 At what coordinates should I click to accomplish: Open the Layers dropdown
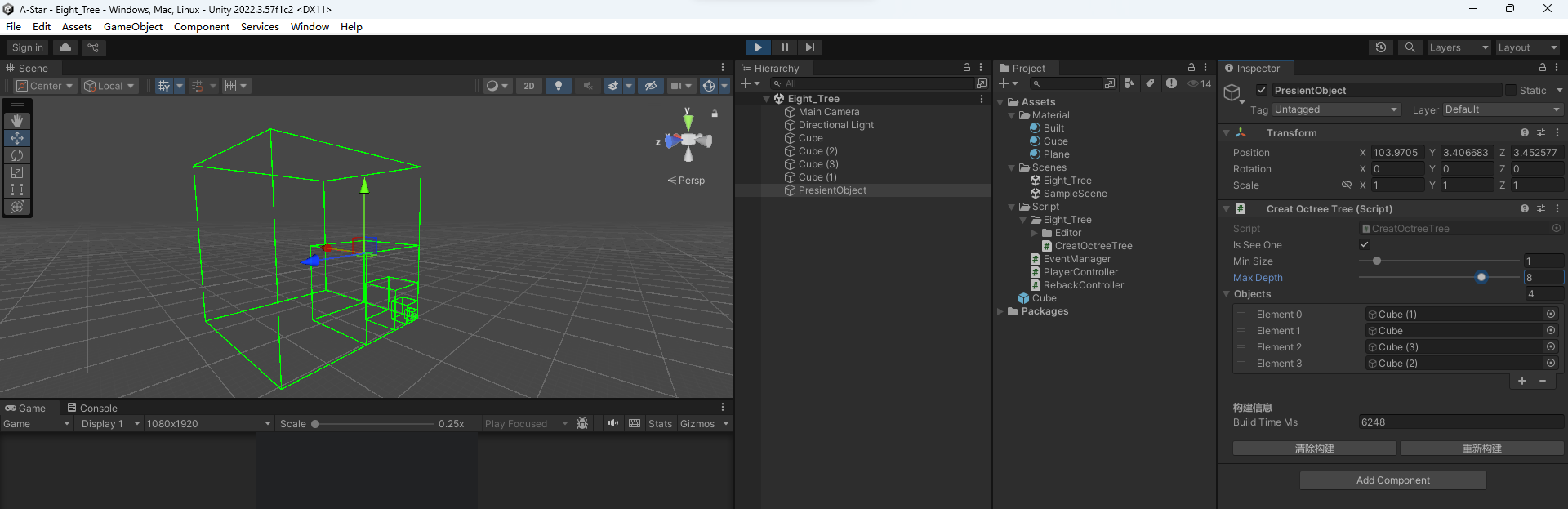(1459, 47)
